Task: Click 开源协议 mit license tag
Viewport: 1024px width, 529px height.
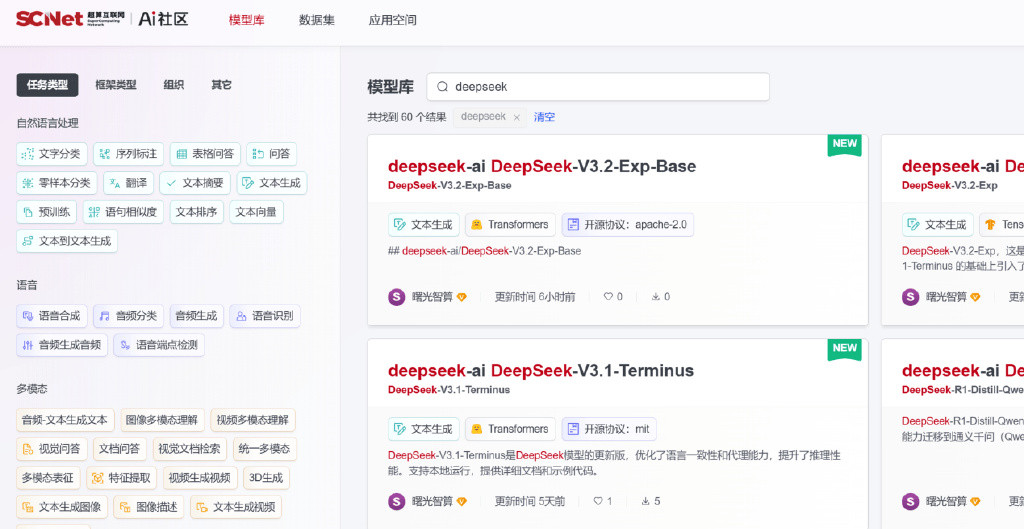Action: pos(609,429)
